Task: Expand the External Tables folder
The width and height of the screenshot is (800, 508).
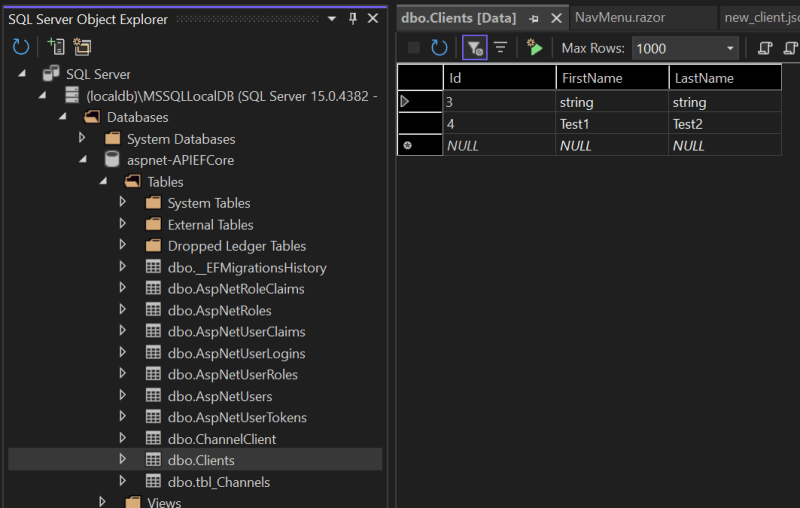Action: click(122, 223)
